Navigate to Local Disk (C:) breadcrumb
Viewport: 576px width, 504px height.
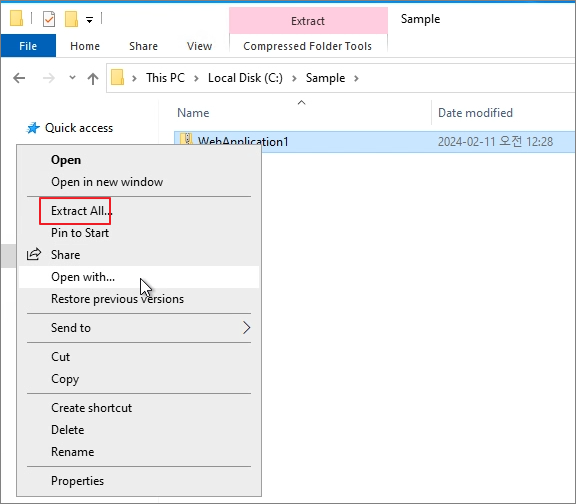click(245, 78)
